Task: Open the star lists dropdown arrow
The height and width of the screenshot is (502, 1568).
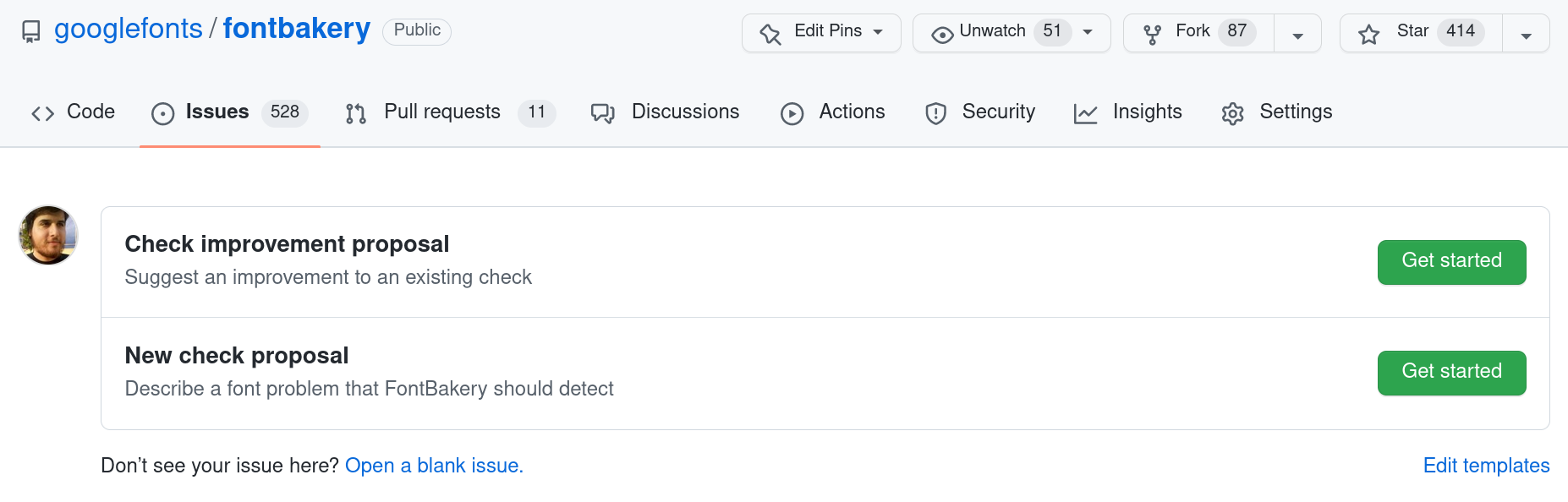Action: tap(1526, 35)
